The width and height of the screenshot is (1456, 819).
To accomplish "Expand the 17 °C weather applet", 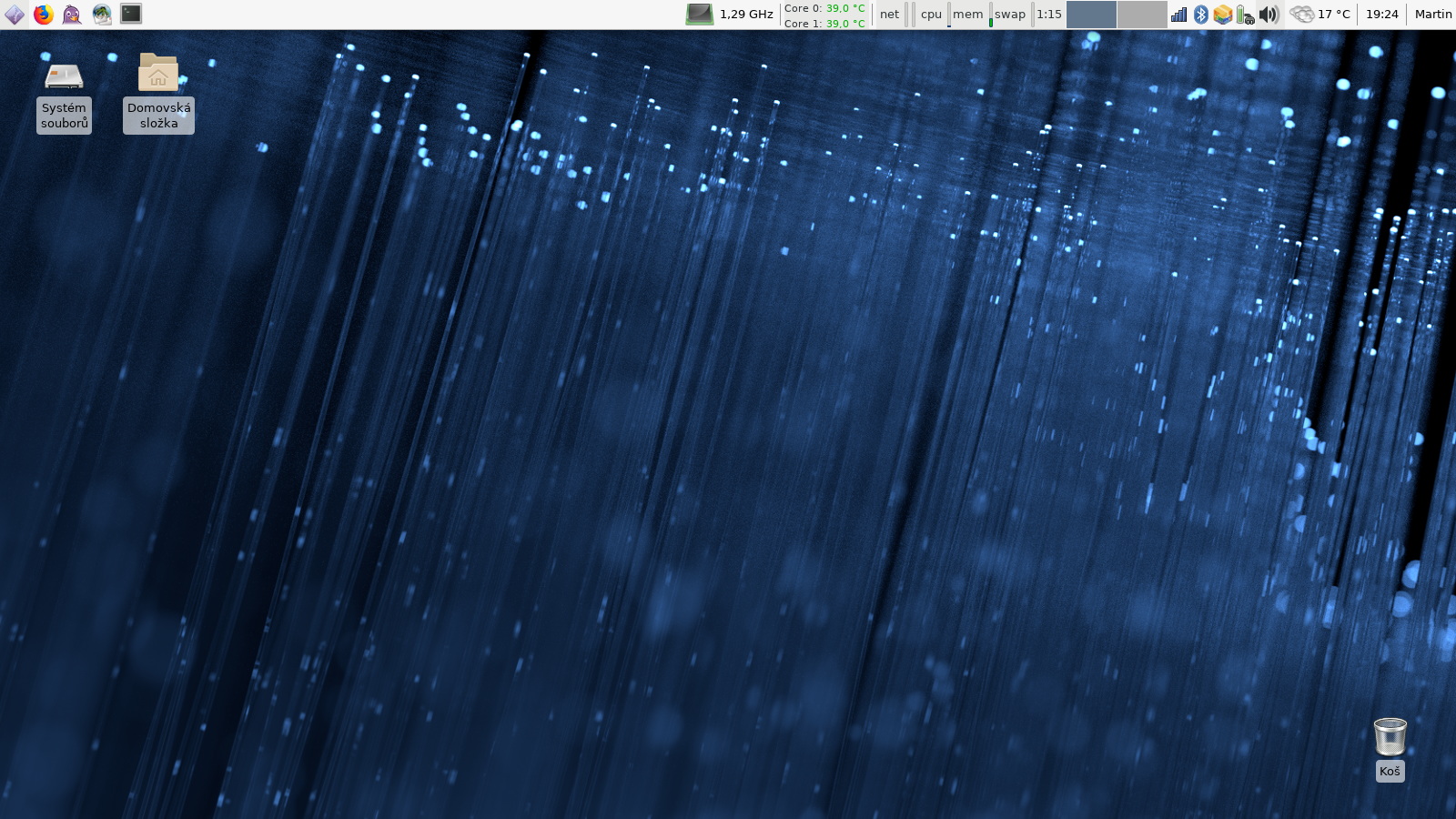I will (1320, 14).
